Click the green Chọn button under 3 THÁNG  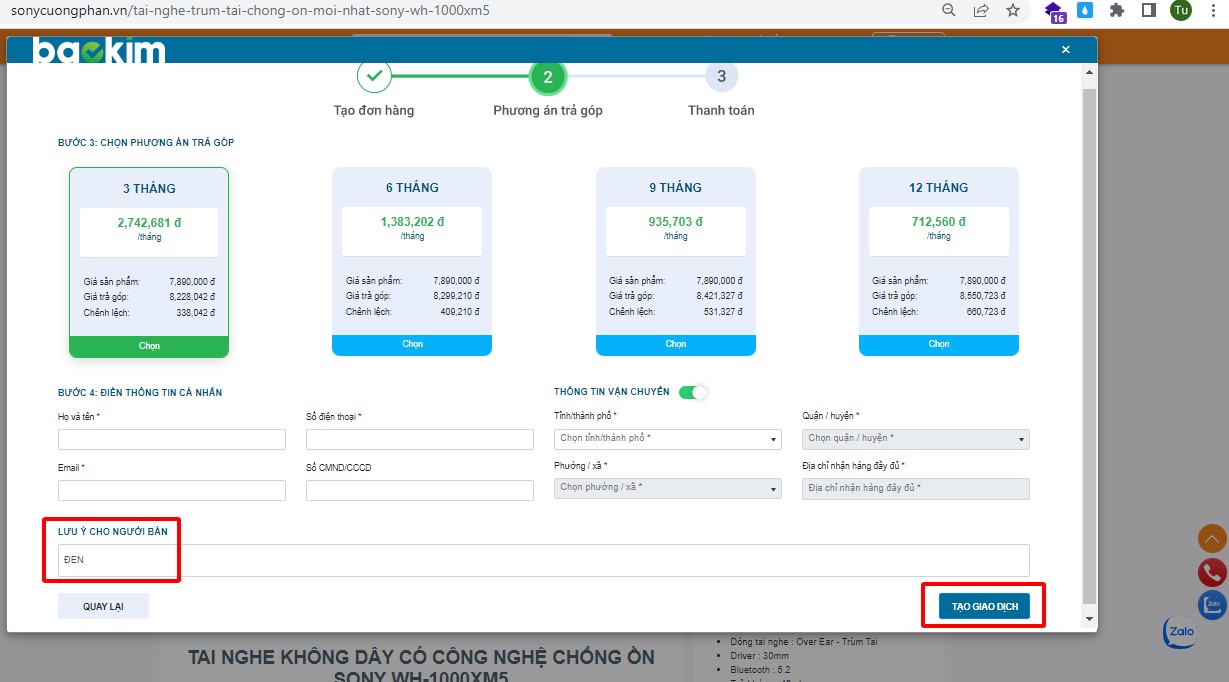pos(149,346)
